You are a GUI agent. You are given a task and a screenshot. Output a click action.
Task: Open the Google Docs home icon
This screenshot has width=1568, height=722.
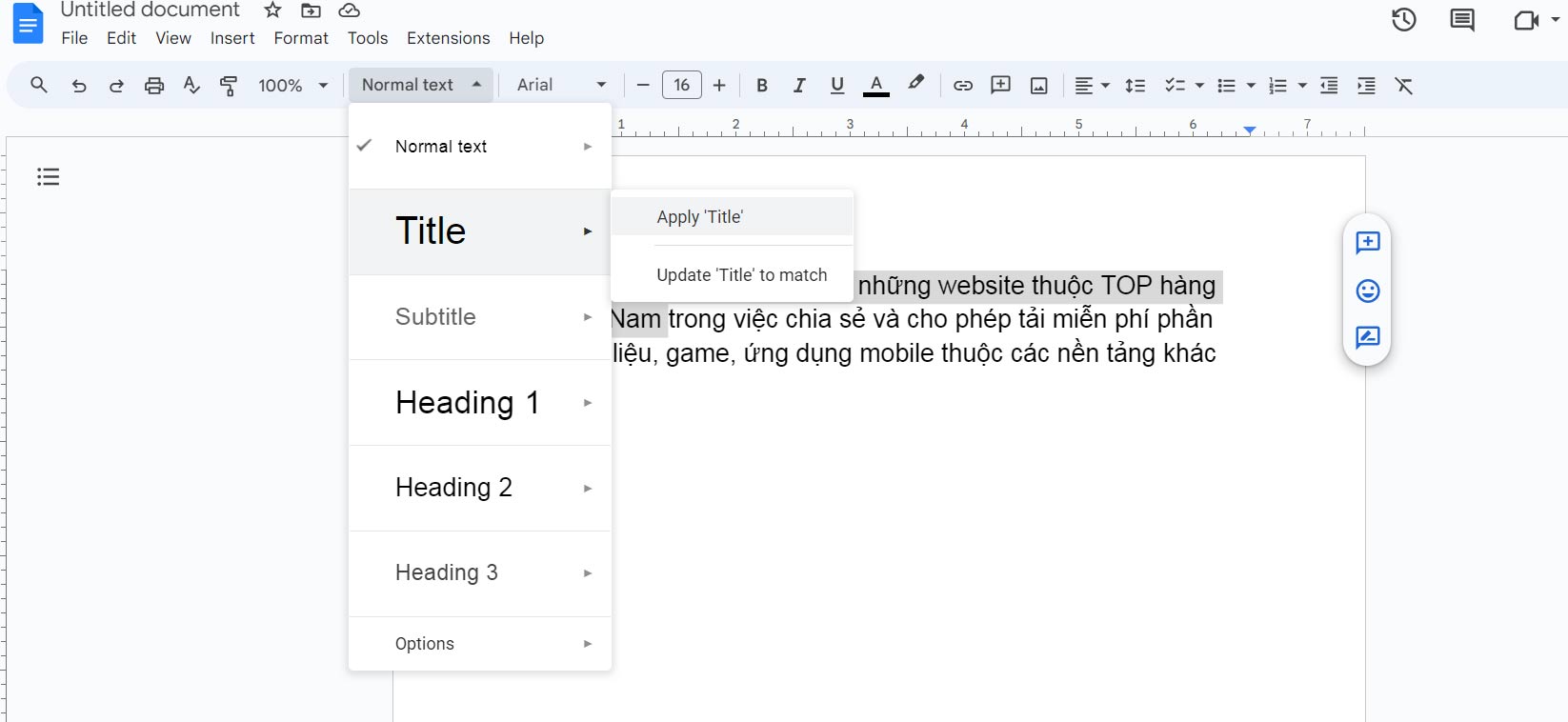click(28, 23)
